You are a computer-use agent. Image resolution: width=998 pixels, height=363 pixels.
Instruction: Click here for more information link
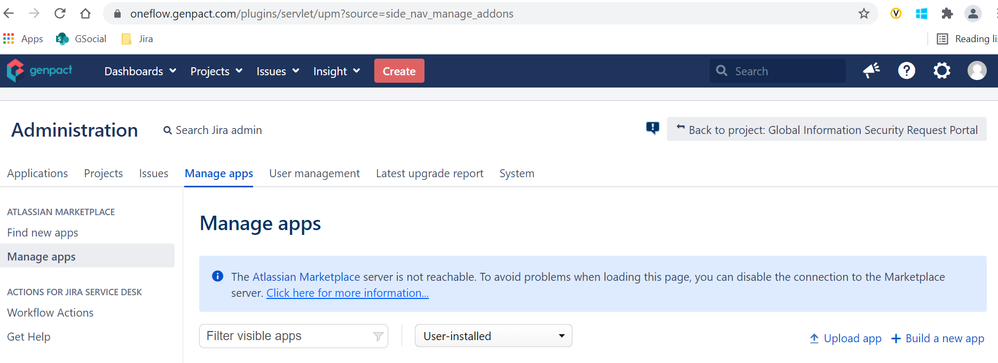348,293
